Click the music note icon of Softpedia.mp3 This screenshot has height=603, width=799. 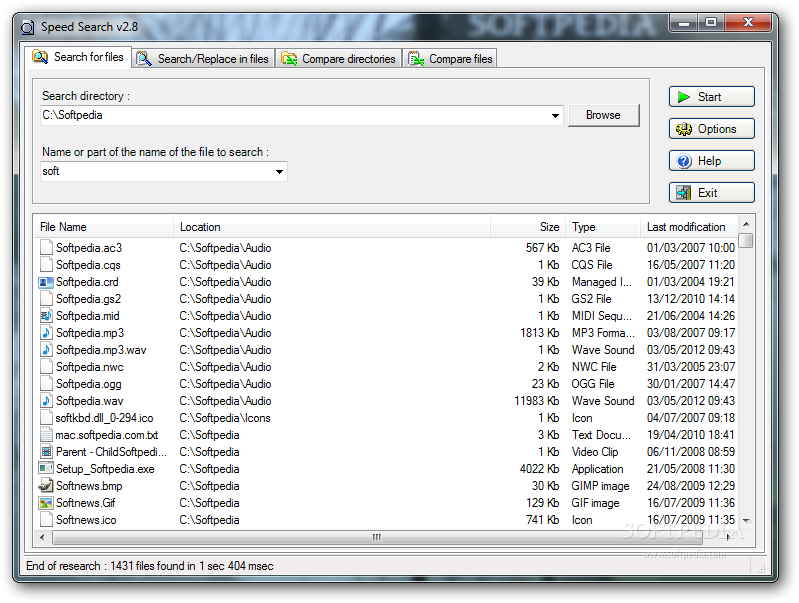46,333
